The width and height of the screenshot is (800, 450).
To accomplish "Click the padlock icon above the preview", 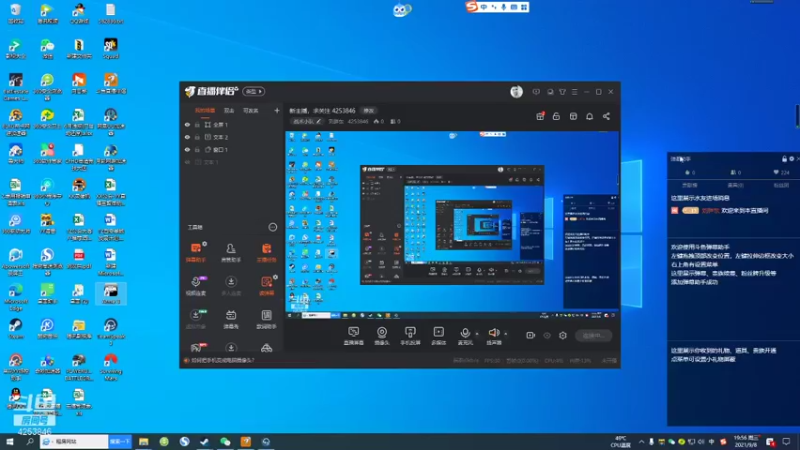I will coord(556,116).
